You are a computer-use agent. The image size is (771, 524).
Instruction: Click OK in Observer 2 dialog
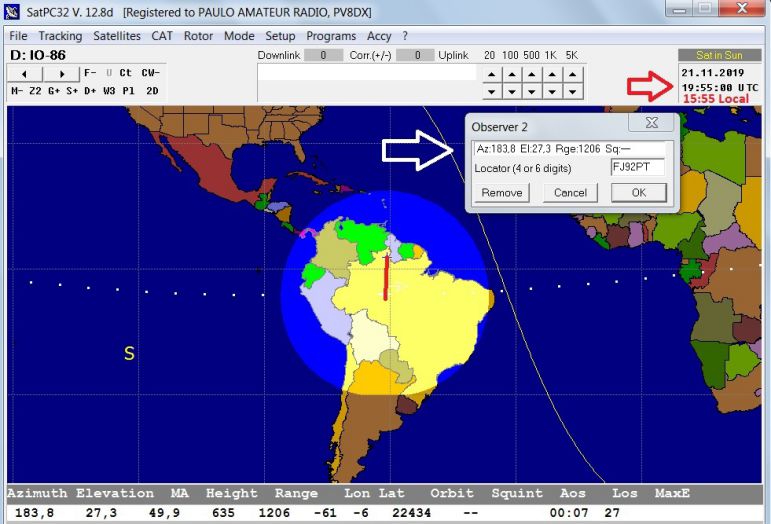coord(638,193)
